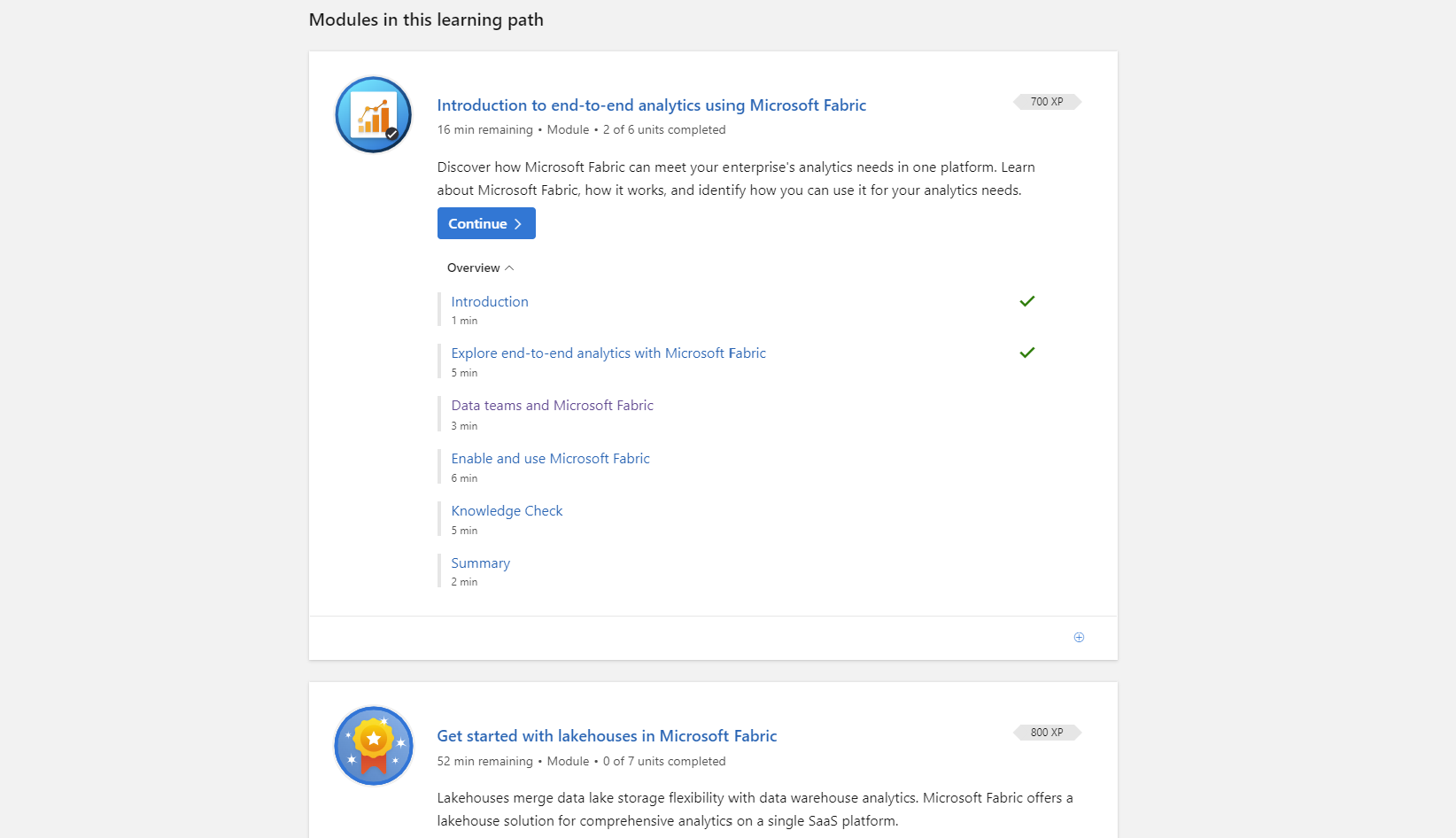Image resolution: width=1456 pixels, height=838 pixels.
Task: Click '2 min' duration under Summary
Action: (x=464, y=582)
